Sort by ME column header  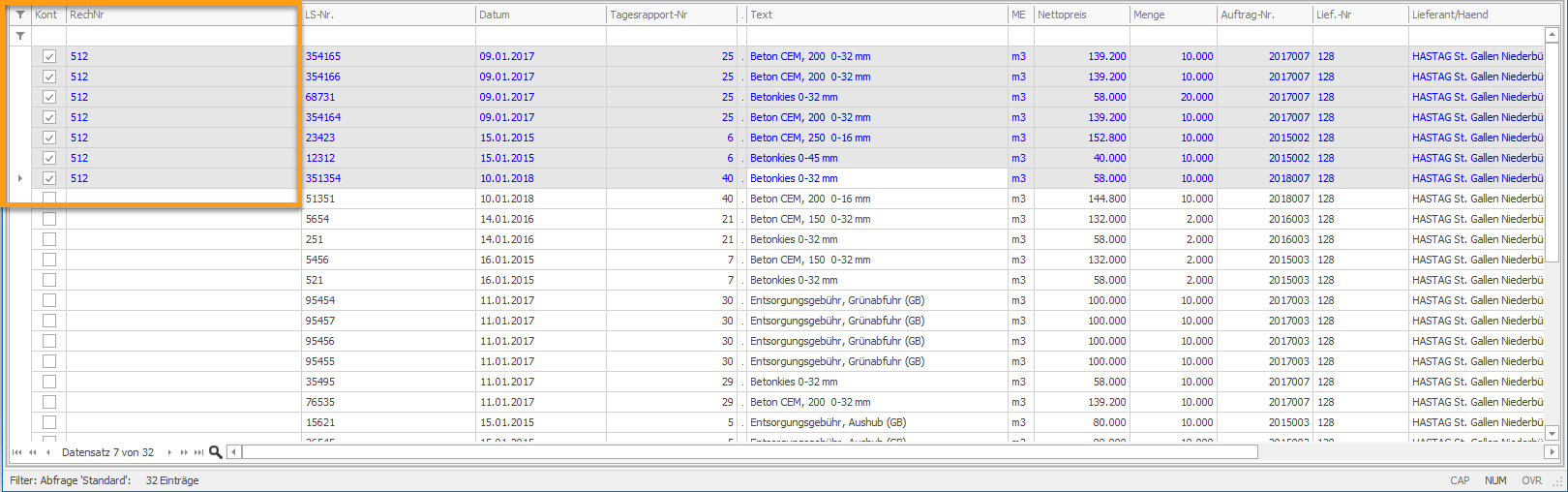click(x=1021, y=15)
